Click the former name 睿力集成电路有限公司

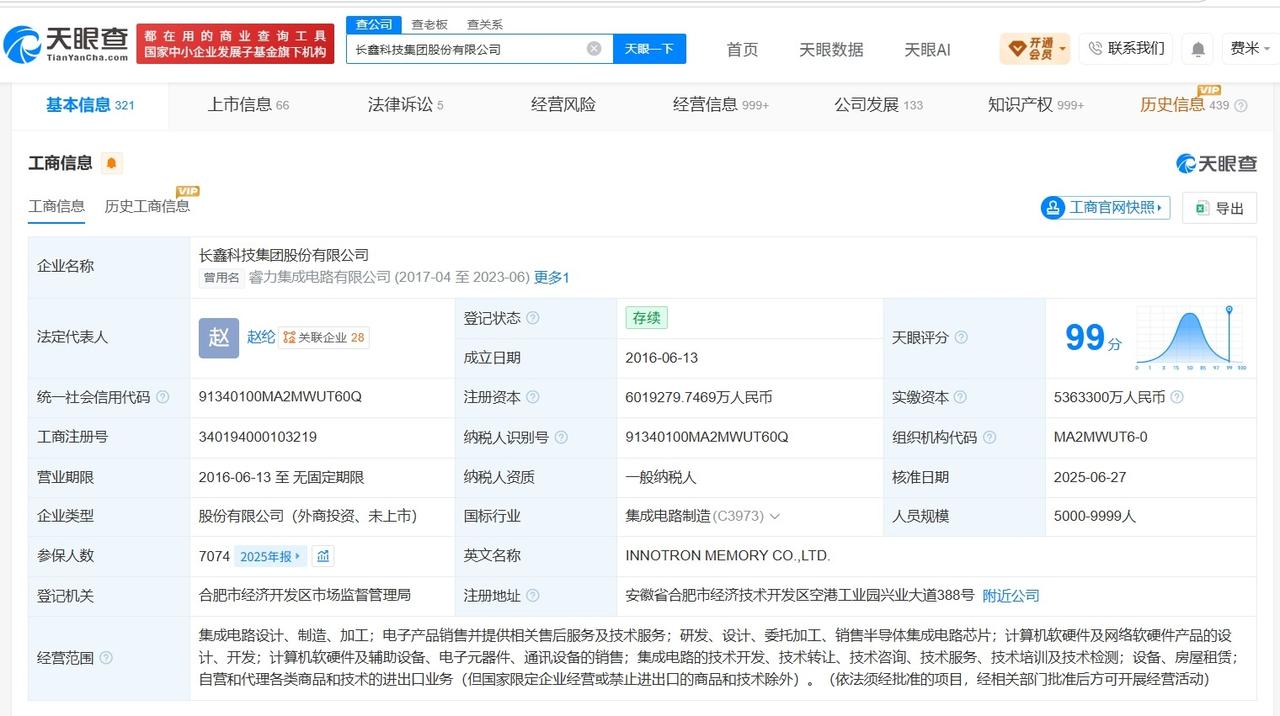(x=319, y=277)
